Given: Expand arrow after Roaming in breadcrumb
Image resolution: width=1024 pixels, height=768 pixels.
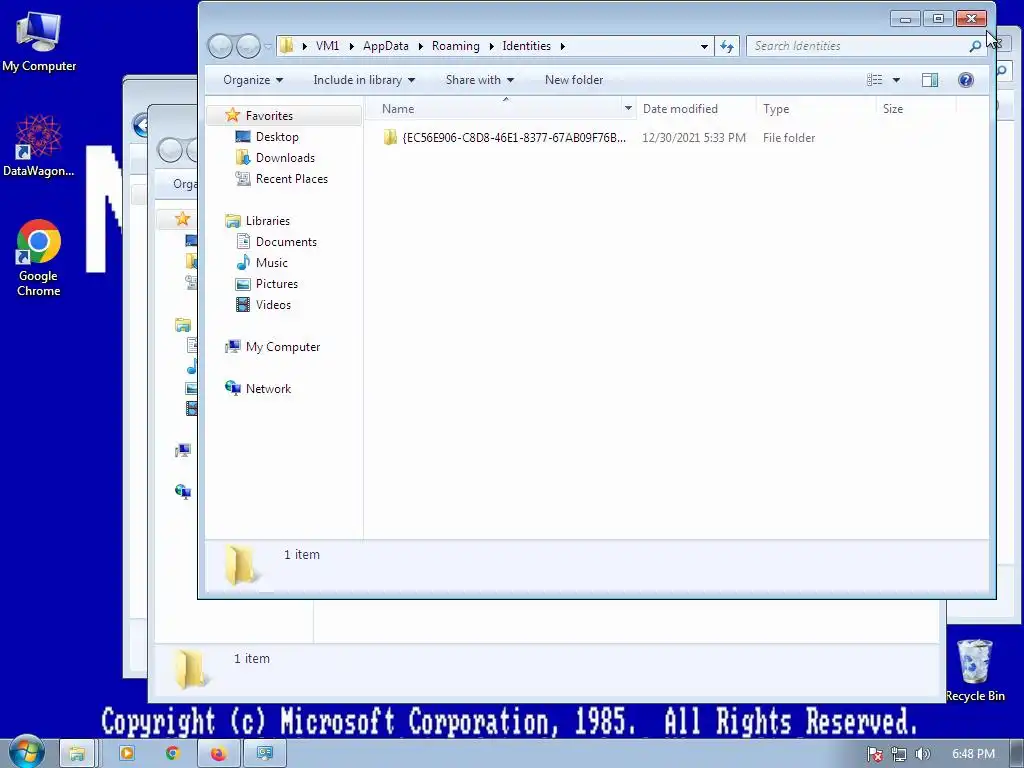Looking at the screenshot, I should pos(491,46).
